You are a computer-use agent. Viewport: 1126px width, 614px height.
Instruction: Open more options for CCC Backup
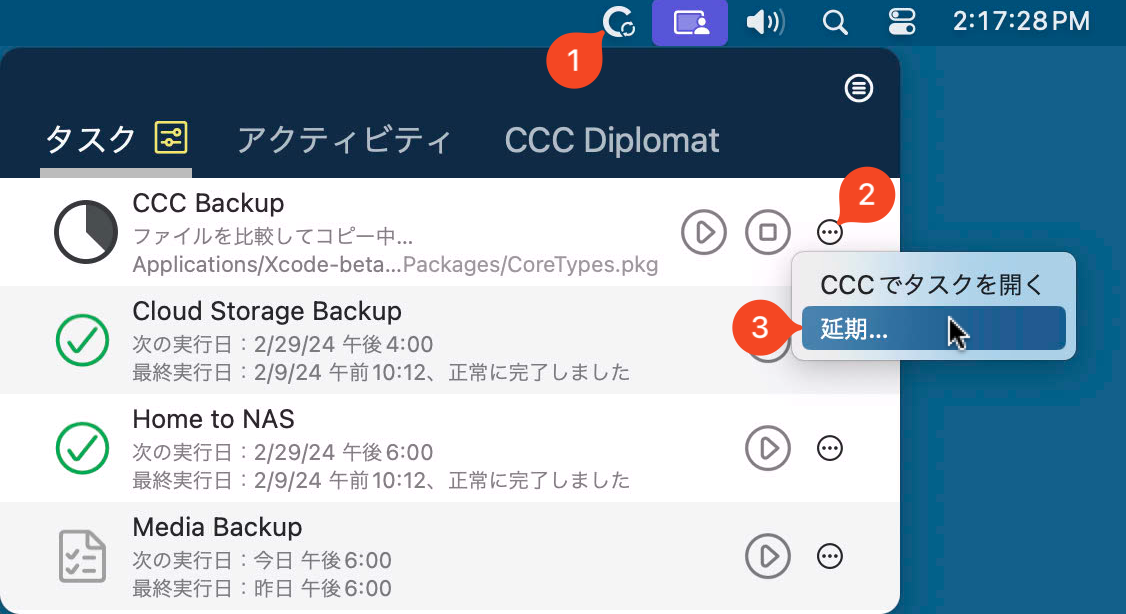coord(829,232)
